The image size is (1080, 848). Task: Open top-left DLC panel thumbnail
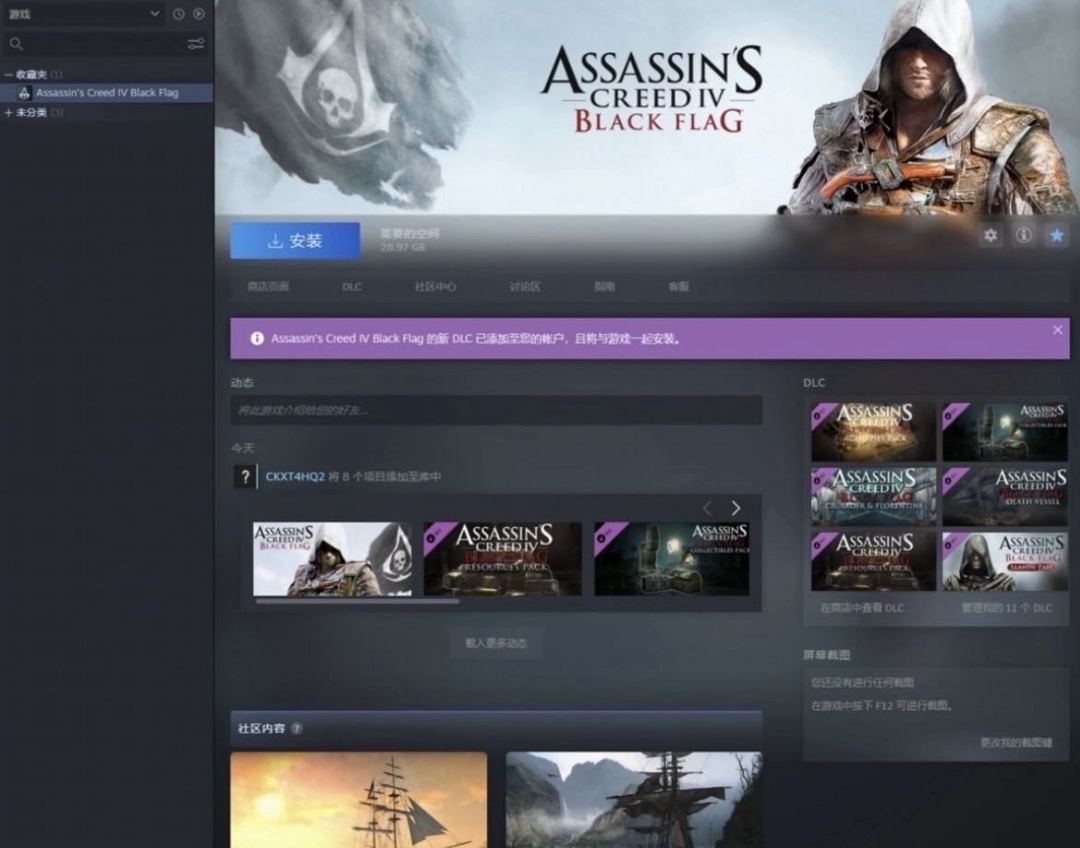tap(873, 432)
